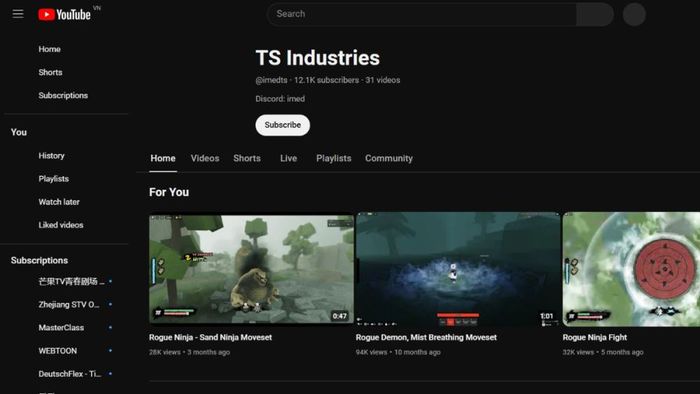Open Sand Ninja Moveset video thumbnail
Screen dimensions: 700x394
coord(251,269)
